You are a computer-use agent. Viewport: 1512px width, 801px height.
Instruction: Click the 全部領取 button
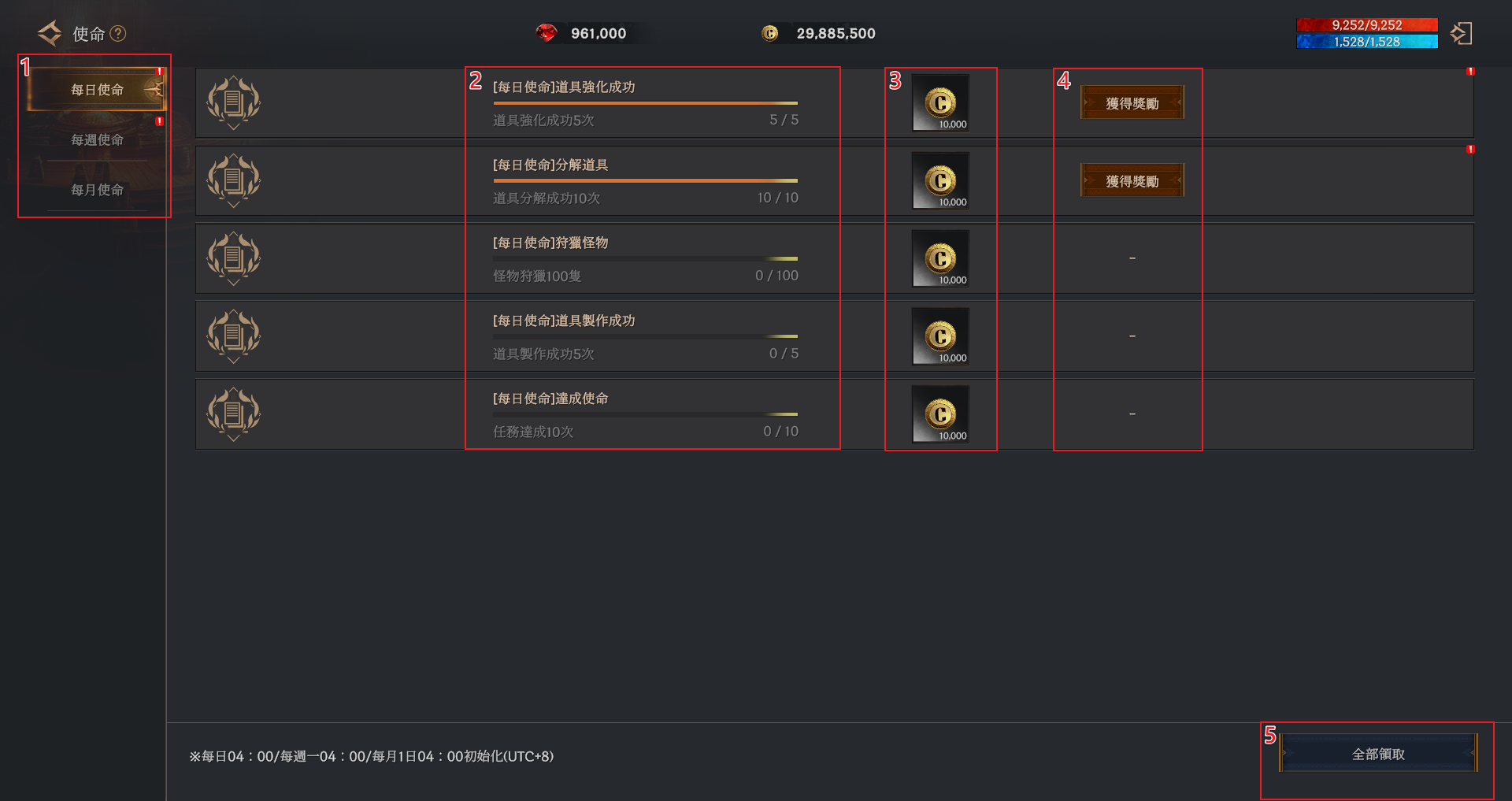[x=1377, y=754]
